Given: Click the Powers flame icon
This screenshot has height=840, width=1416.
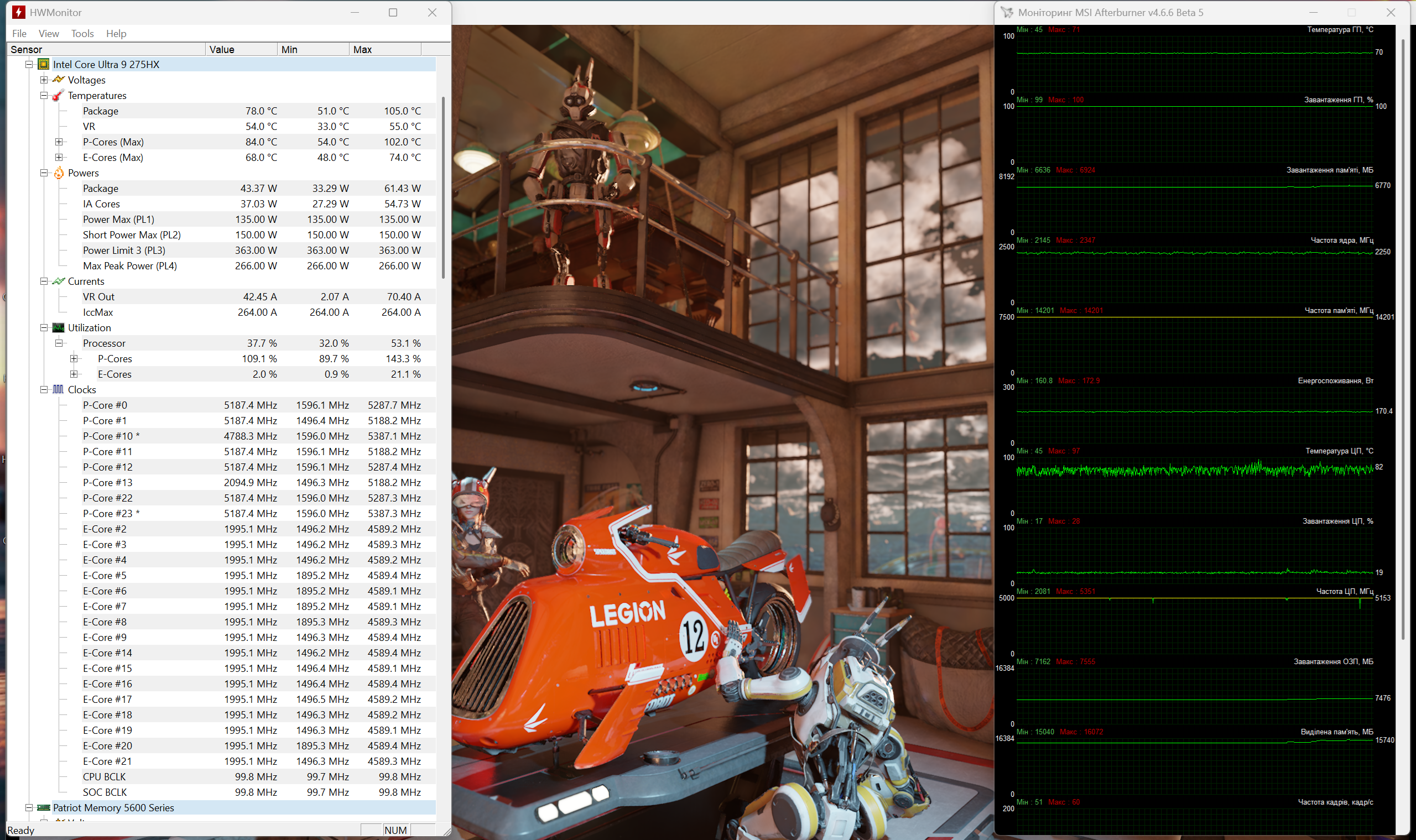Looking at the screenshot, I should tap(58, 173).
